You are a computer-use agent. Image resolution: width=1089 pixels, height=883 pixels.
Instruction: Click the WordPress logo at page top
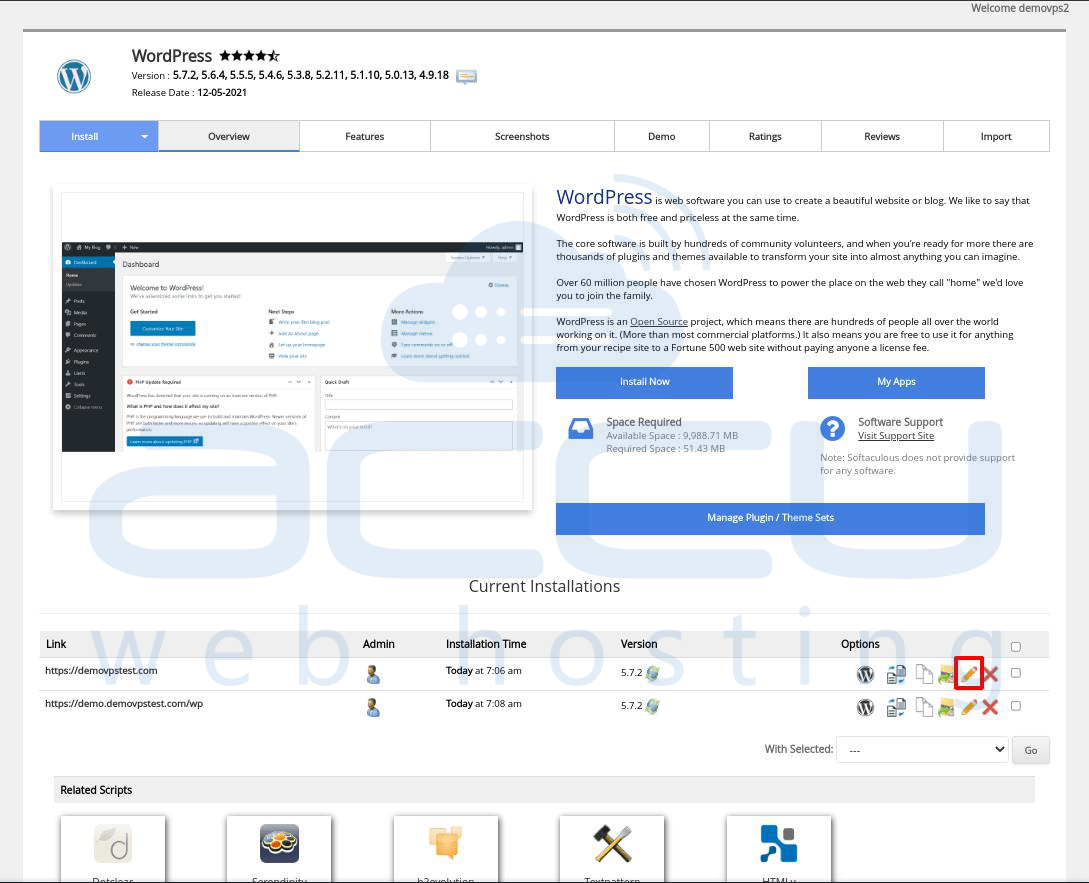point(74,76)
